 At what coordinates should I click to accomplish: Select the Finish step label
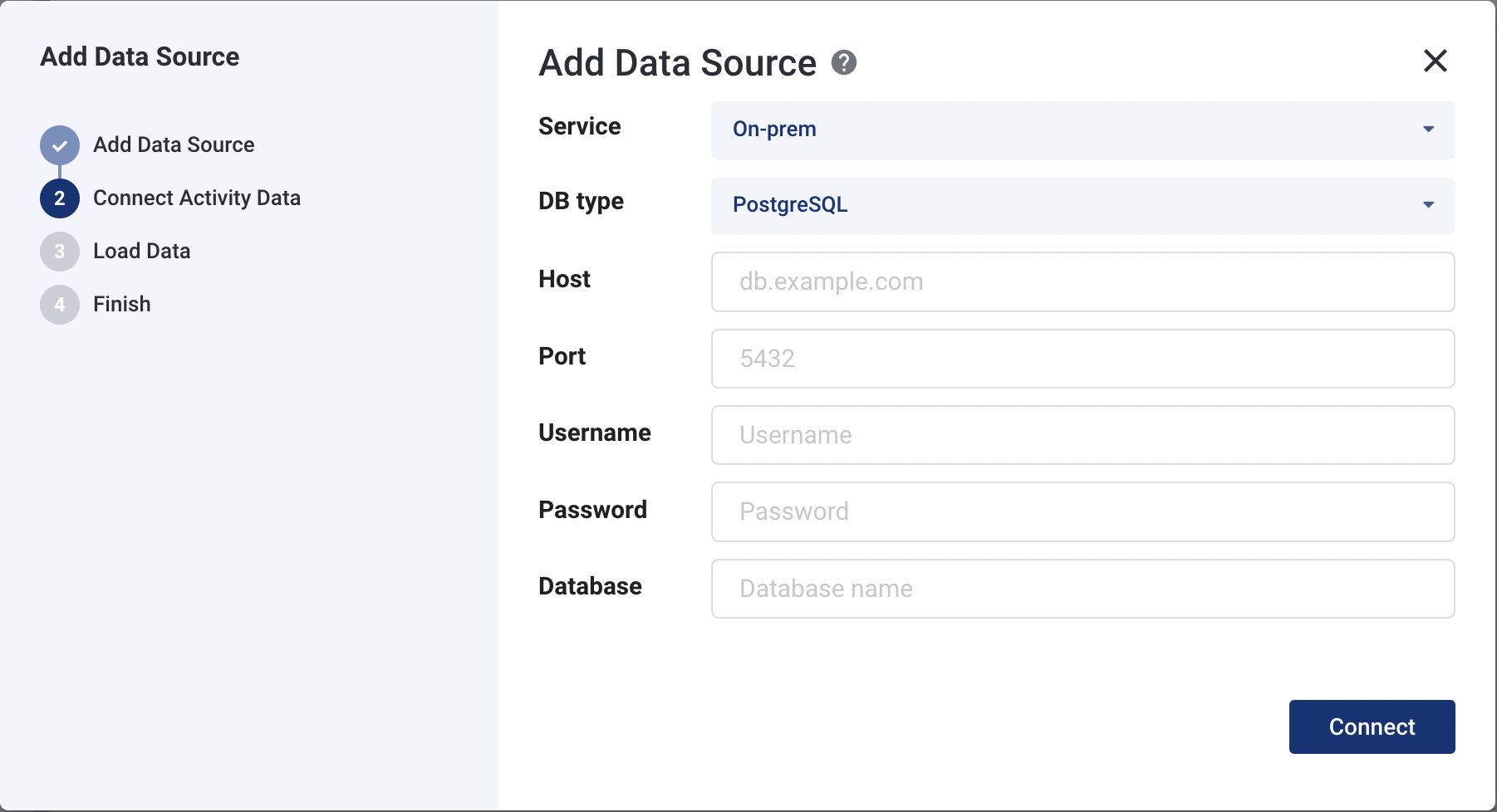(122, 304)
